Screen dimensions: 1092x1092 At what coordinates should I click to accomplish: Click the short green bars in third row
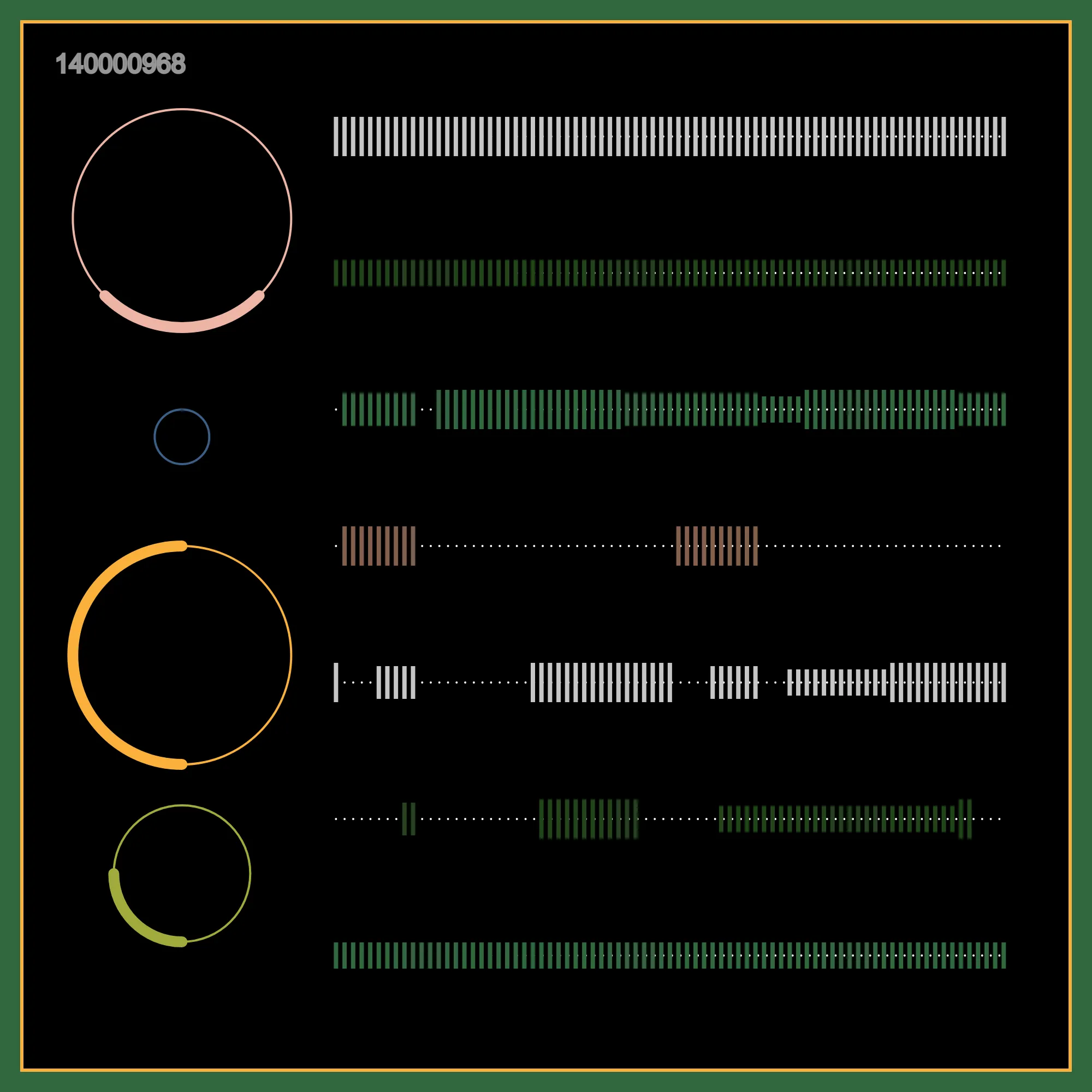(781, 409)
